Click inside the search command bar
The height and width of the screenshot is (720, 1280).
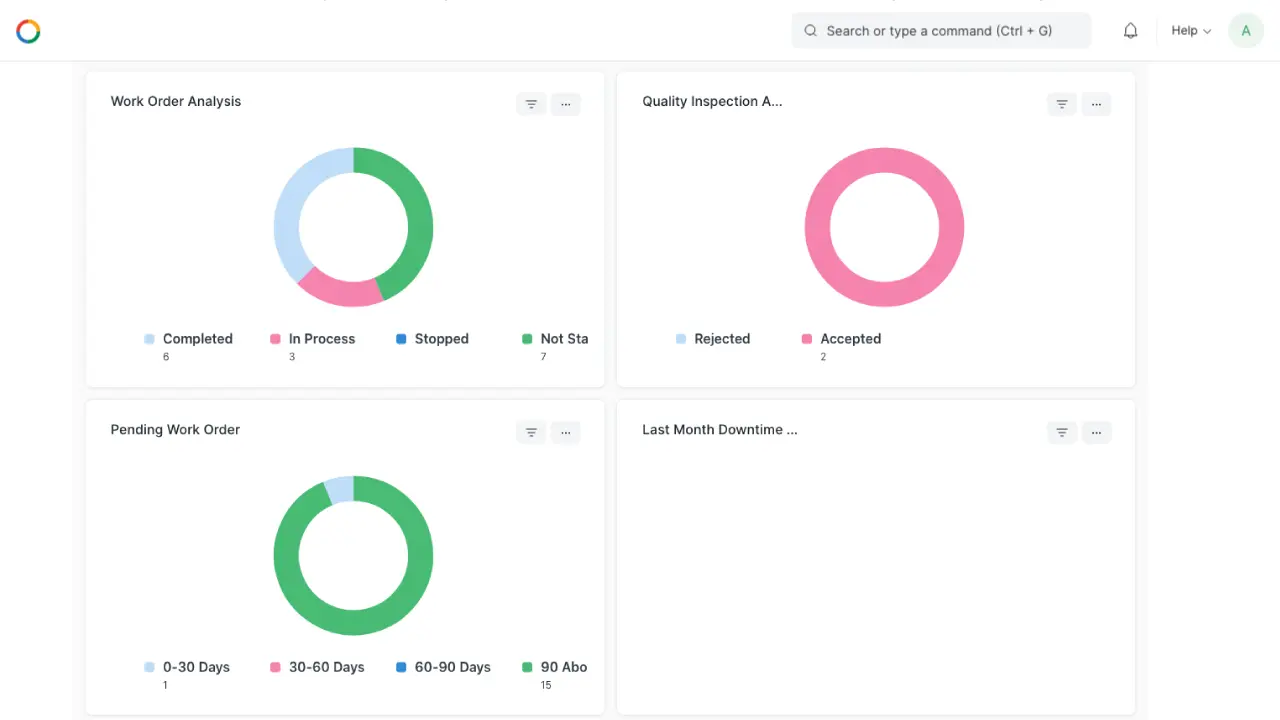940,31
